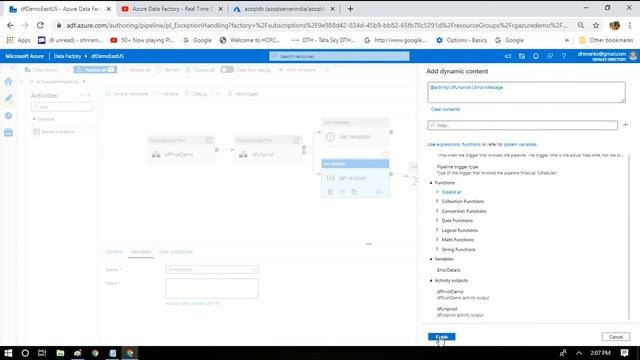Viewport: 640px width, 360px height.
Task: Select the ErrorDetails variable
Action: [449, 270]
